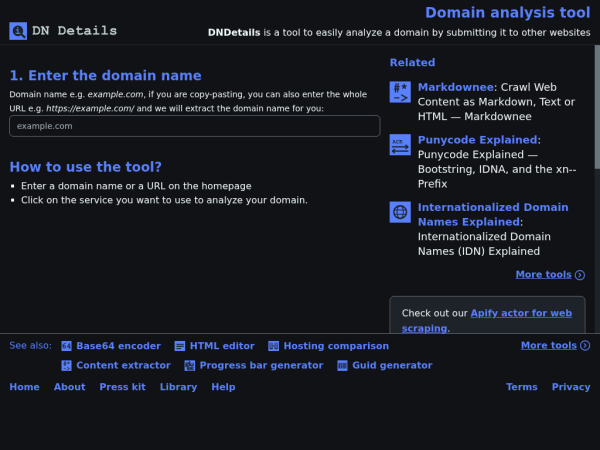Click the Hosting comparison icon

pos(273,346)
